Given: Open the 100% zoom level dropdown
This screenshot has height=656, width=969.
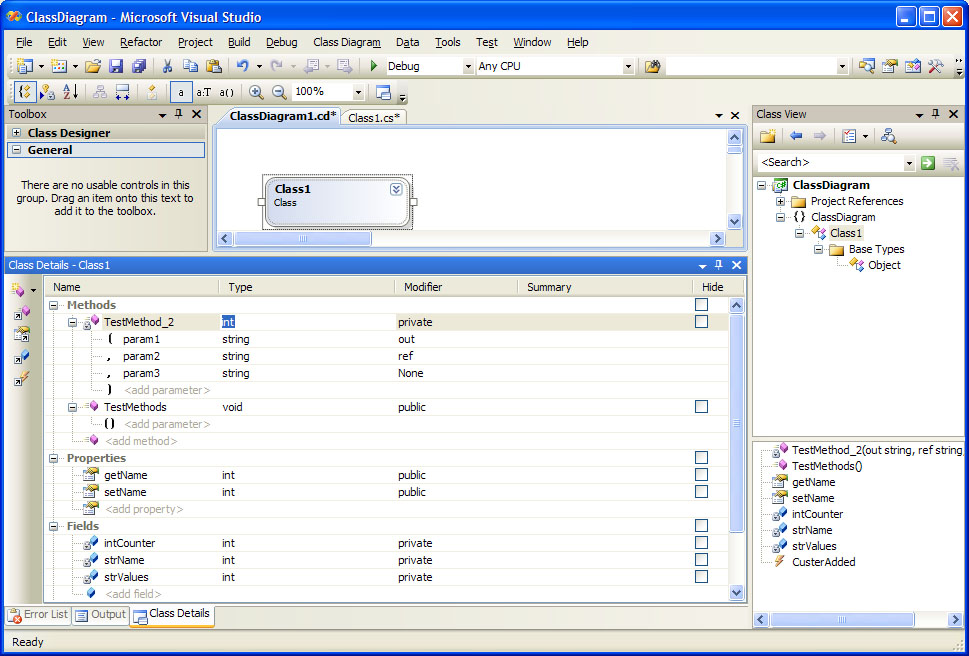Looking at the screenshot, I should [x=358, y=92].
